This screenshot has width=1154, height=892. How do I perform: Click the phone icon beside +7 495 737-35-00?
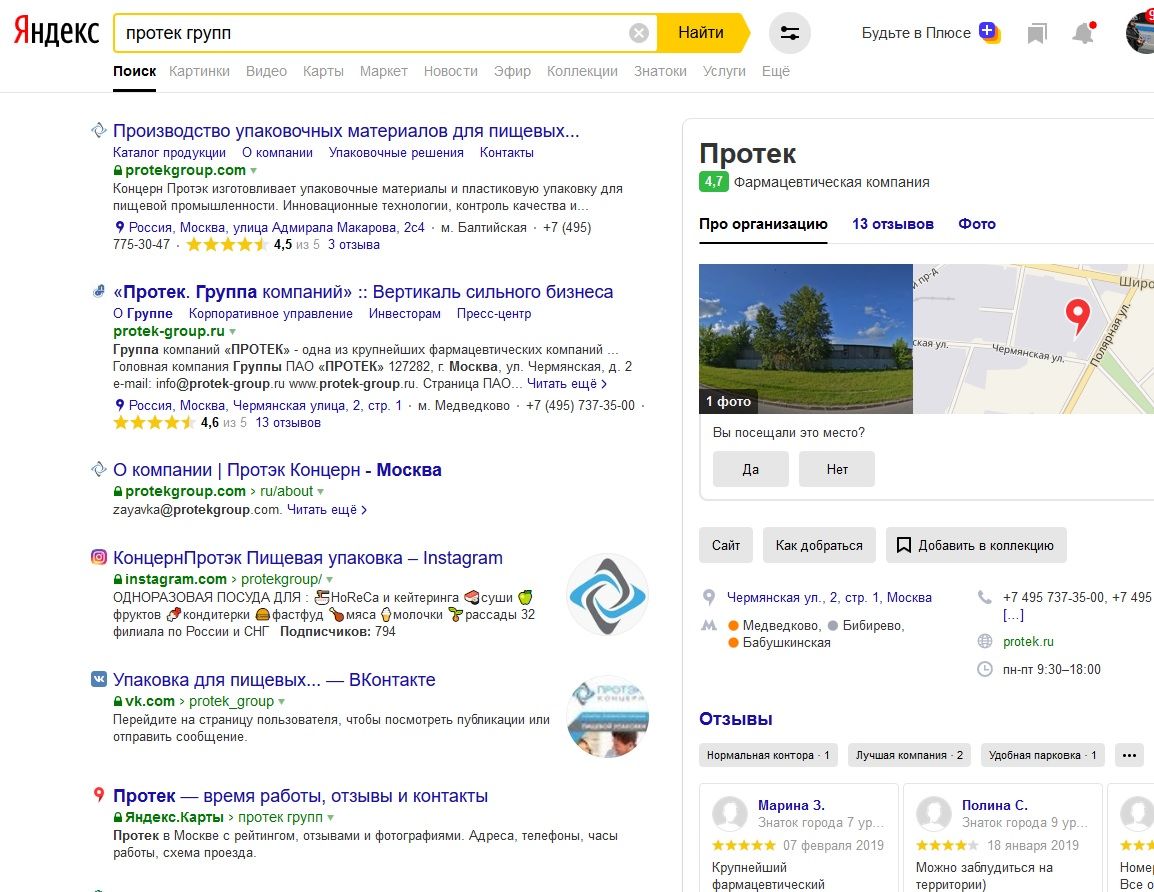tap(985, 597)
